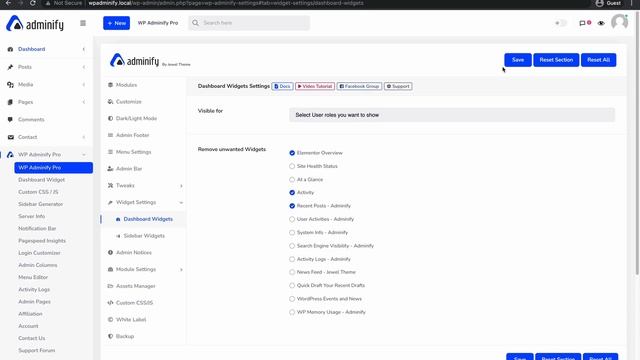Click the top Save button
The width and height of the screenshot is (640, 360).
[x=518, y=60]
